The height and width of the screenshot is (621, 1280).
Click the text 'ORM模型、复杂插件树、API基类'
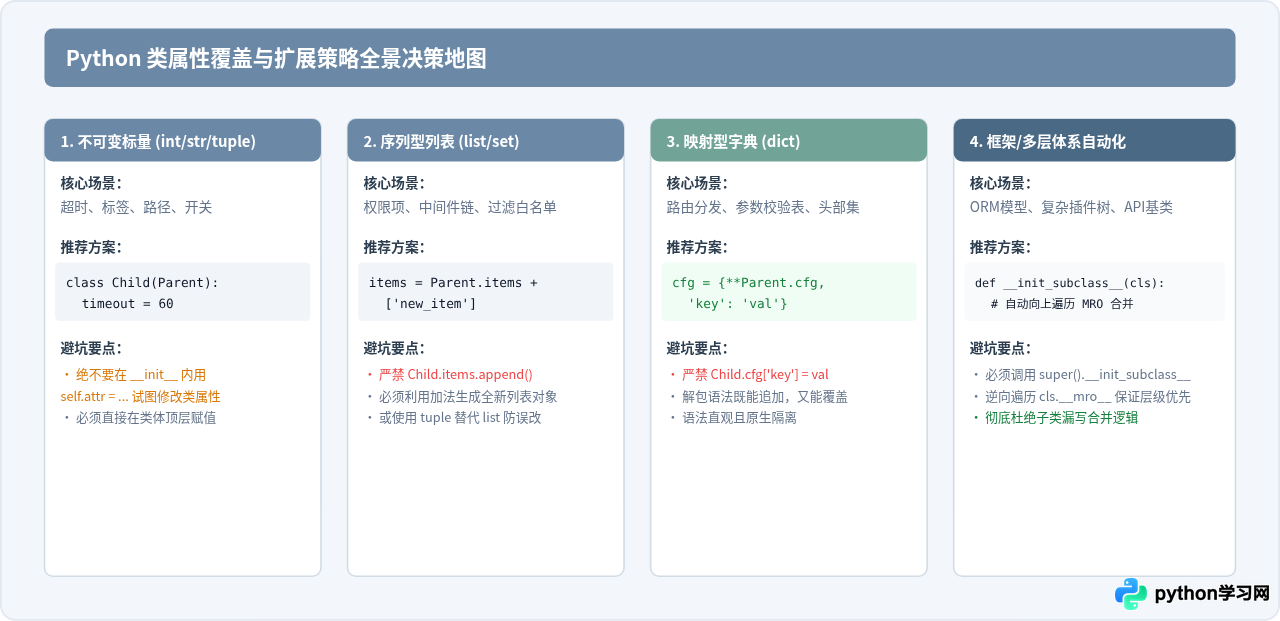[x=1071, y=207]
